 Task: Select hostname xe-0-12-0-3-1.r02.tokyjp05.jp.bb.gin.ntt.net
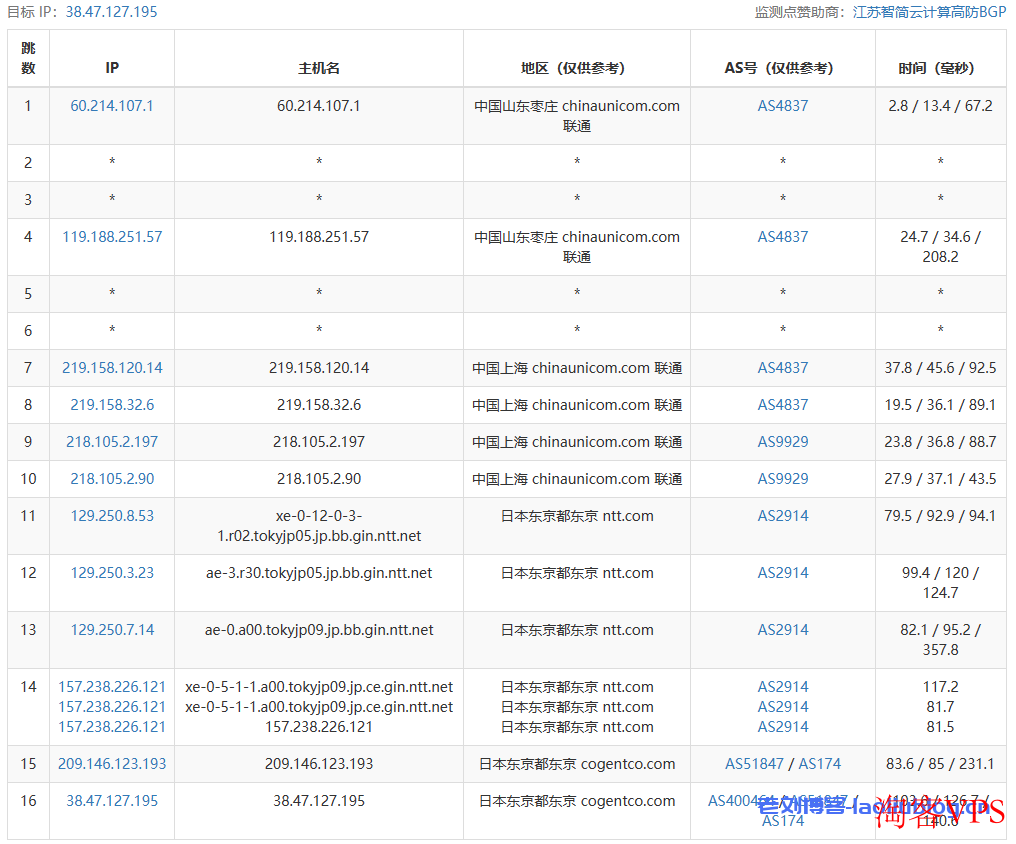pyautogui.click(x=319, y=525)
